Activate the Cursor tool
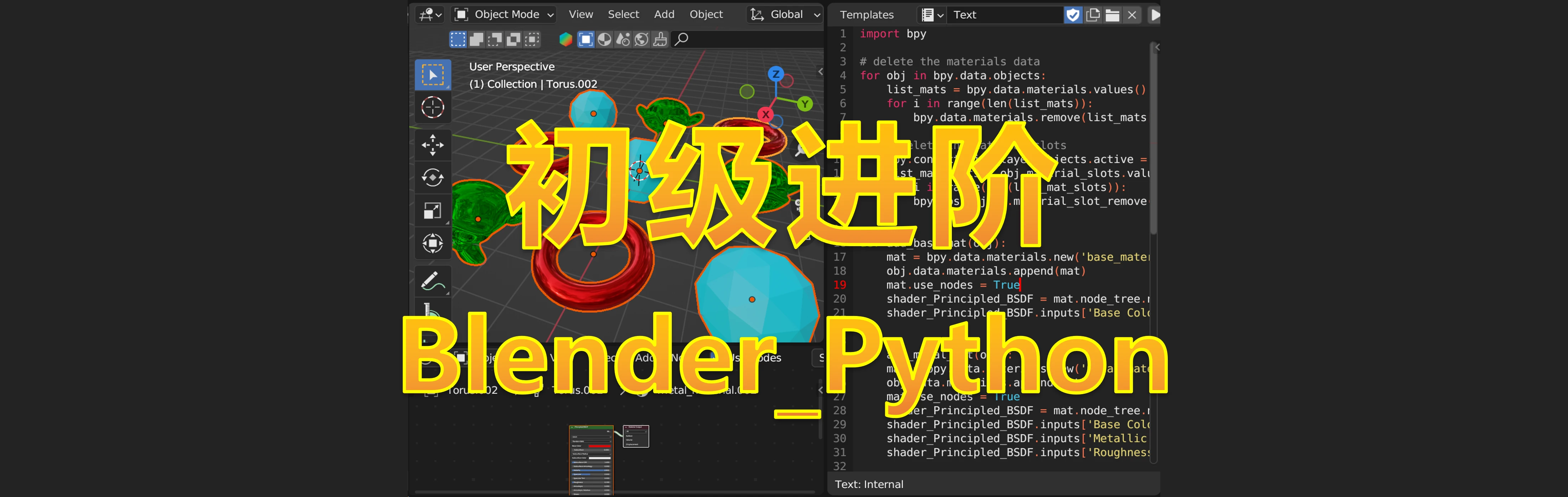The width and height of the screenshot is (1568, 497). click(x=433, y=107)
